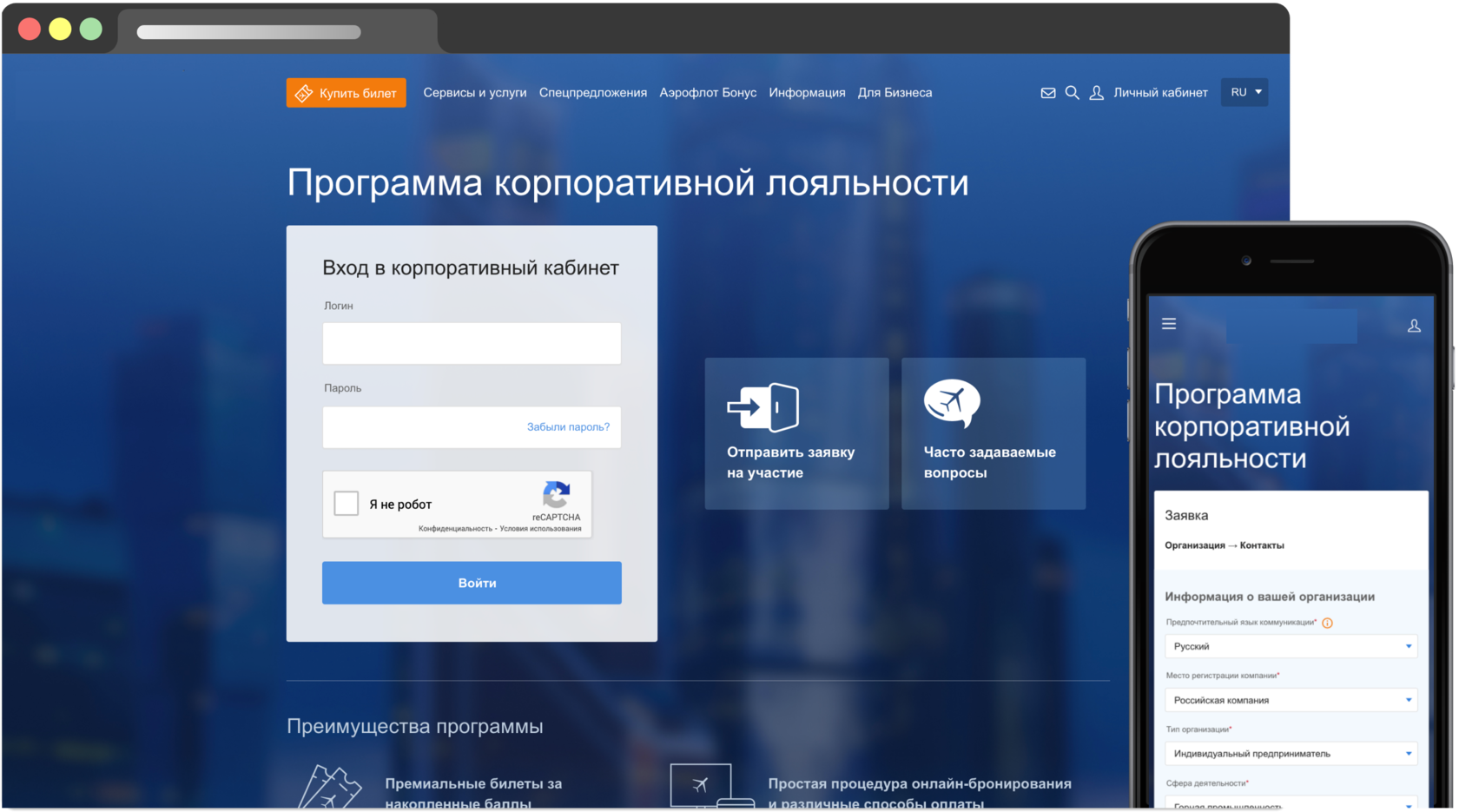Click the user profile icon in header

pyautogui.click(x=1097, y=93)
